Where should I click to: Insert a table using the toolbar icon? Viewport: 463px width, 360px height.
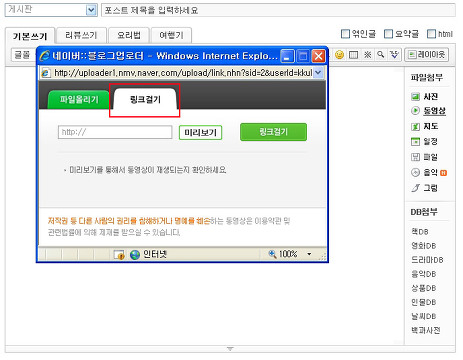(353, 55)
